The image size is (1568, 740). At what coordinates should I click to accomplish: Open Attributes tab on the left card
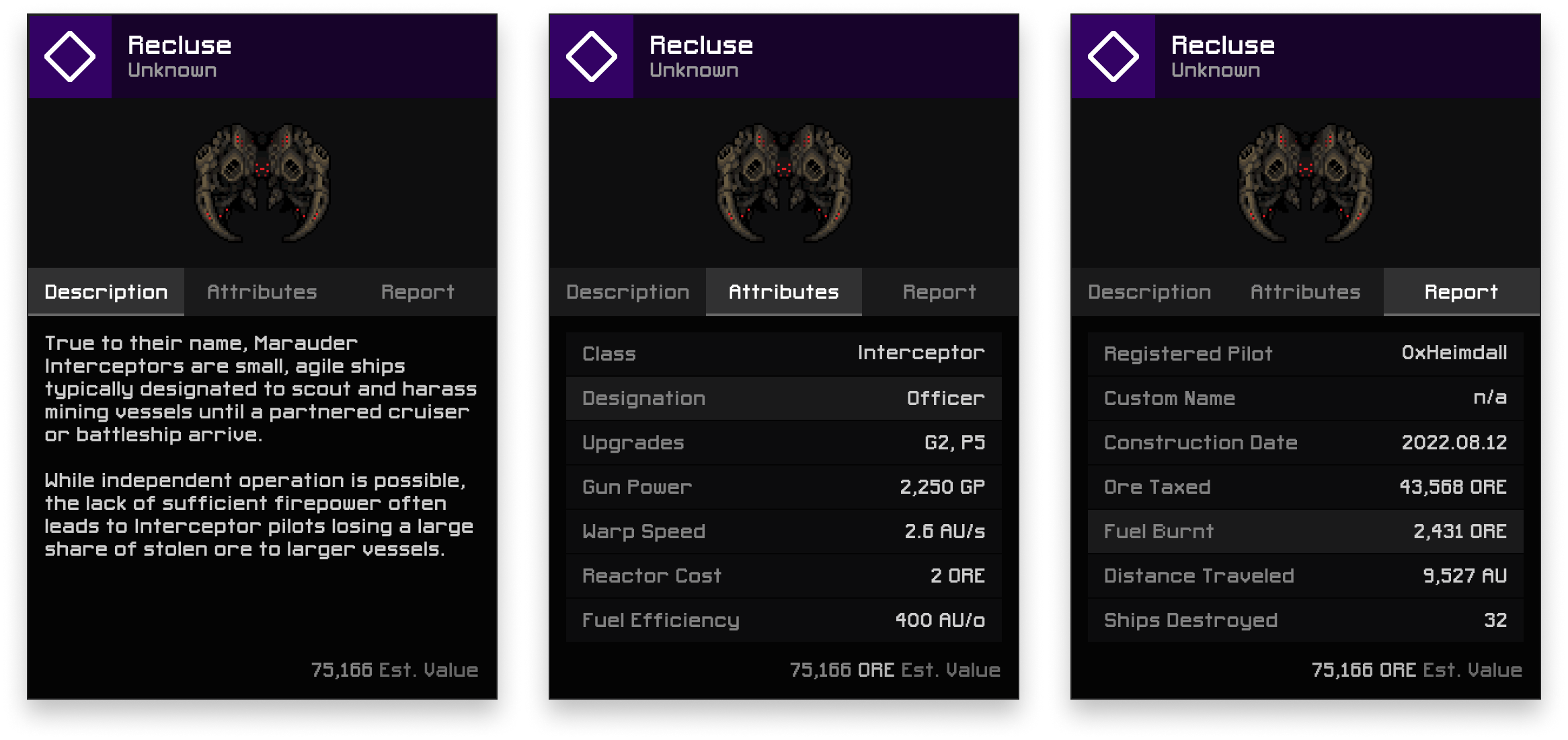point(262,292)
